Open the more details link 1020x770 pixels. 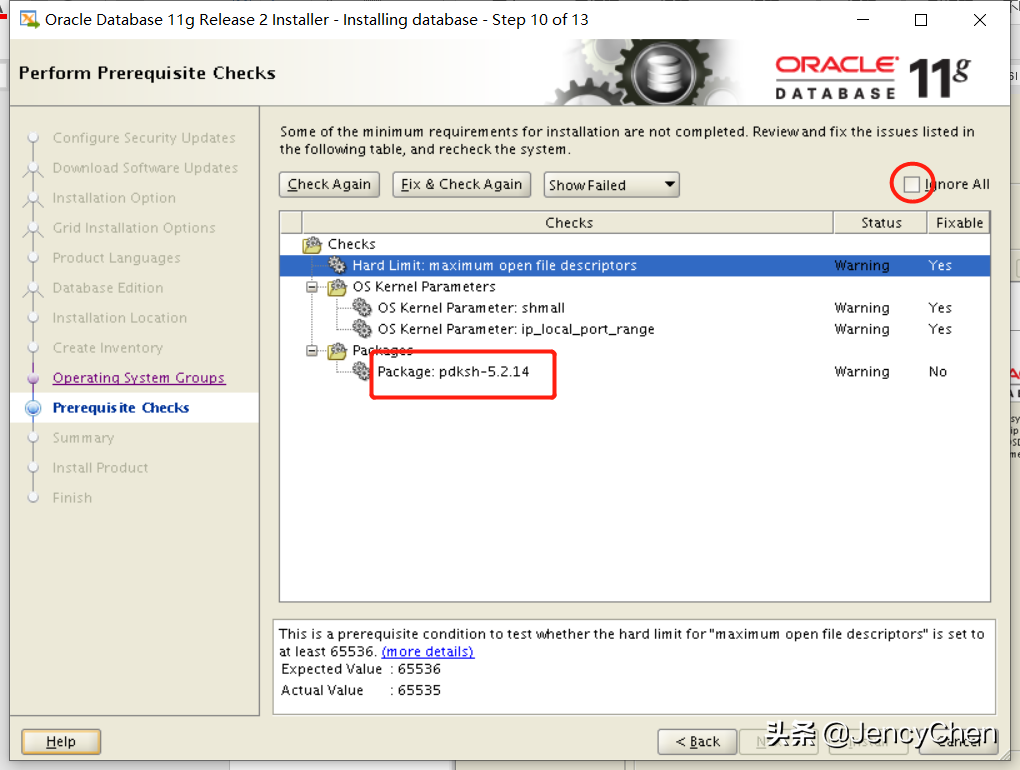(427, 652)
